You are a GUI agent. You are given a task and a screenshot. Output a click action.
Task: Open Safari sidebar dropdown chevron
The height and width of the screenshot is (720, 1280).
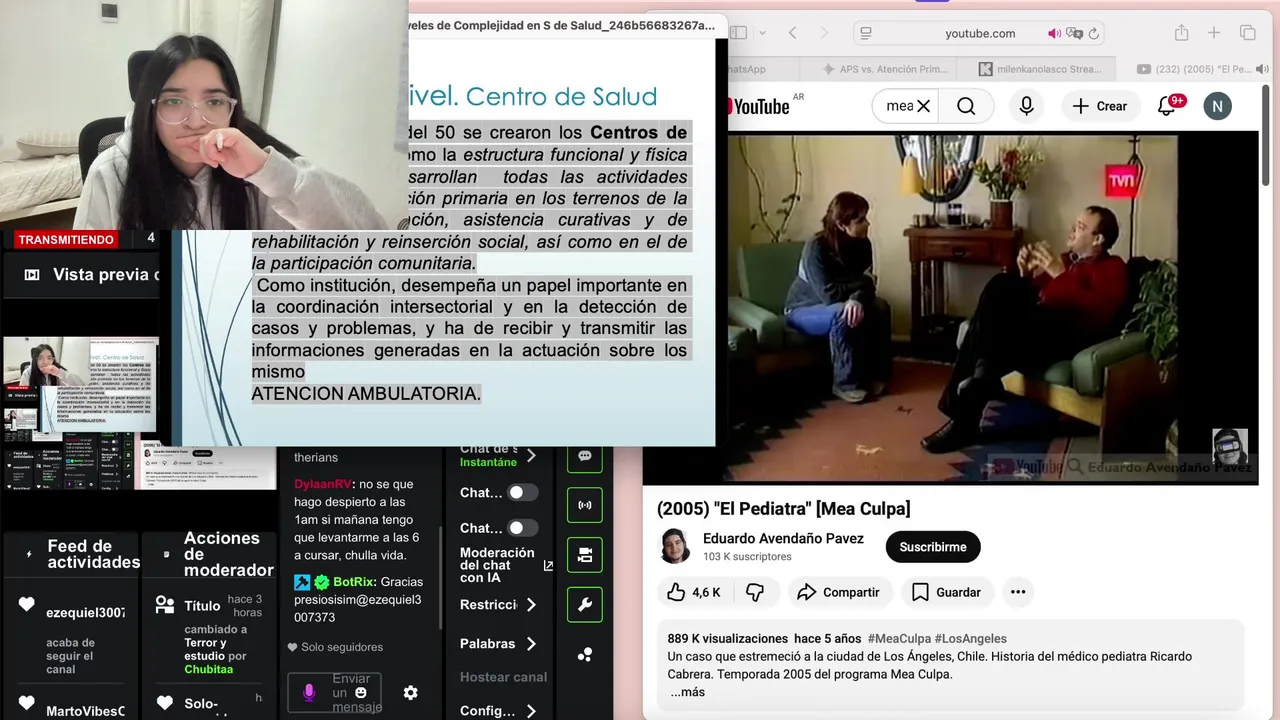click(762, 33)
